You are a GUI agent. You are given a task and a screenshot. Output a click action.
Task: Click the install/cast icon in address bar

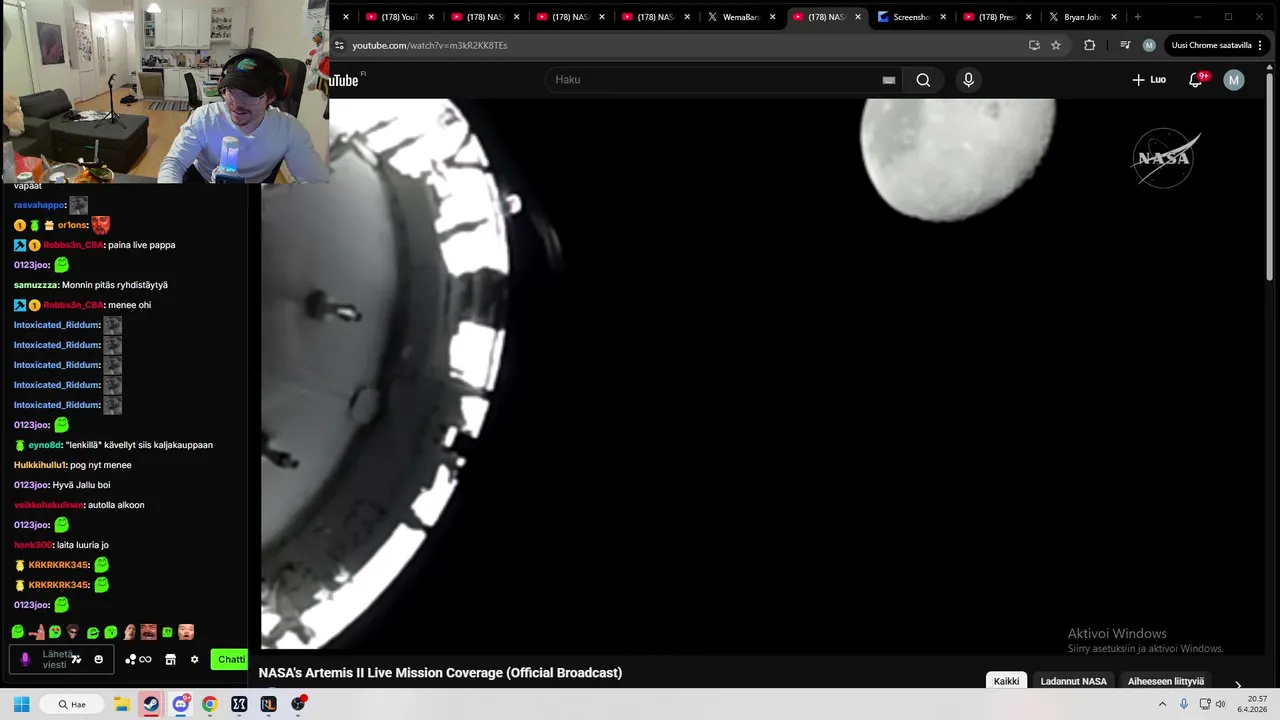click(1034, 45)
